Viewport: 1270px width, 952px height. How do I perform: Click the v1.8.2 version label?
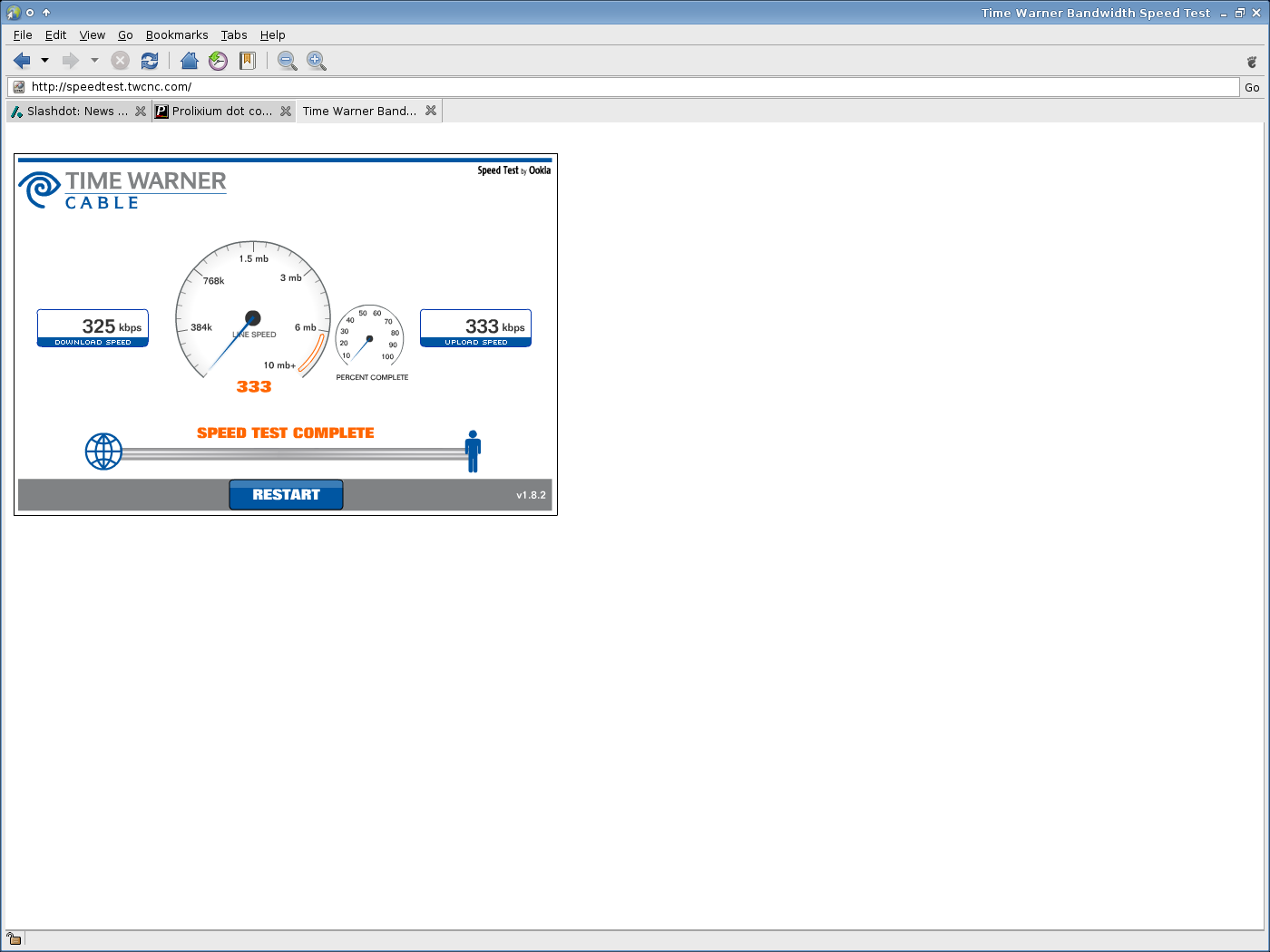pos(532,495)
